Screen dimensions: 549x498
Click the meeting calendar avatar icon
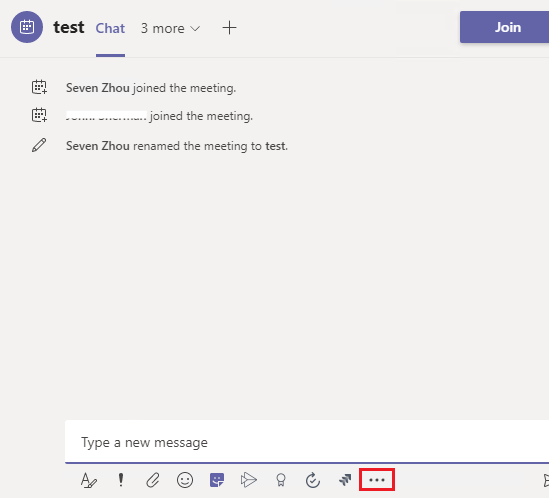[x=27, y=27]
